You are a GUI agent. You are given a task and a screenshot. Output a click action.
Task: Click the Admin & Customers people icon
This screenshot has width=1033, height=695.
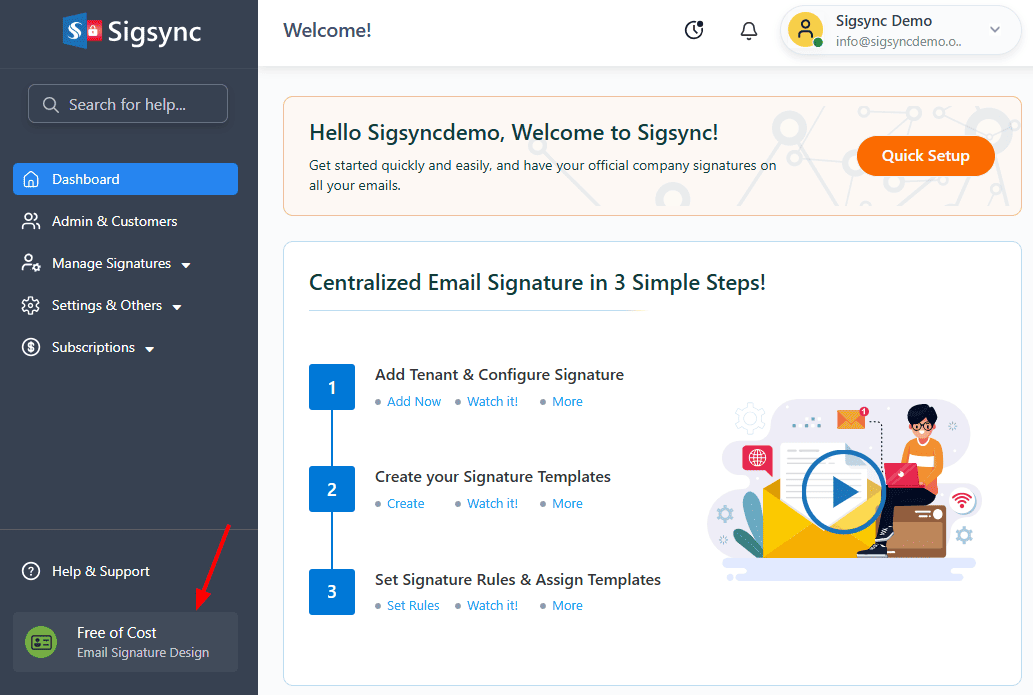[31, 221]
